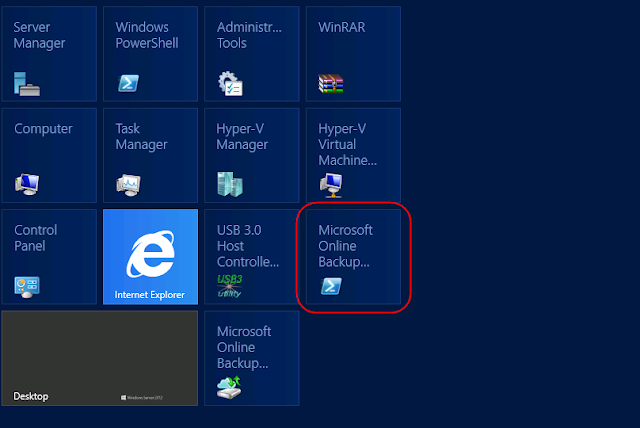This screenshot has width=640, height=428.
Task: Open Microsoft Online Backup cloud drive icon
Action: [230, 388]
